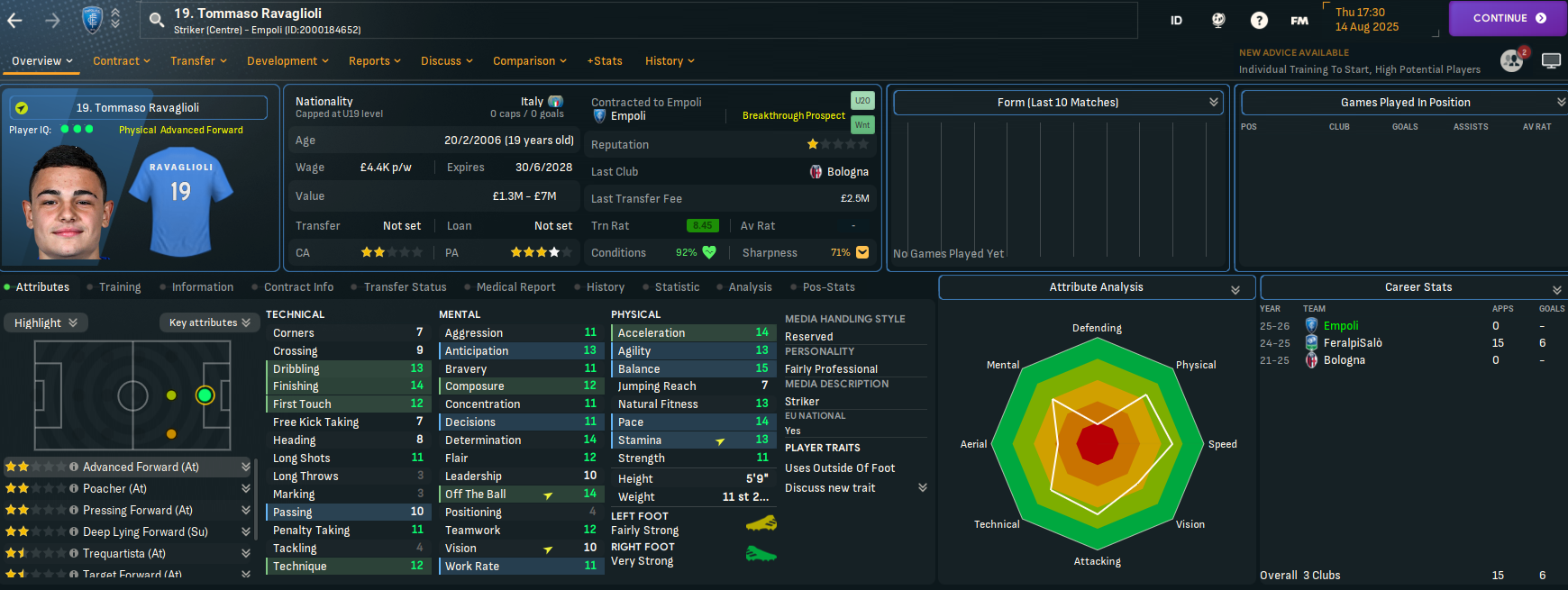The height and width of the screenshot is (590, 1568).
Task: Select the attacking midfield position dot
Action: tap(171, 395)
